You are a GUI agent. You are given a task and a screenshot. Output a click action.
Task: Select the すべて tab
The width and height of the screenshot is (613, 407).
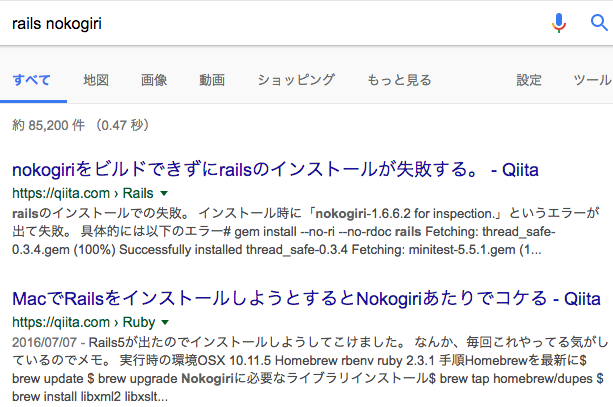pos(31,80)
